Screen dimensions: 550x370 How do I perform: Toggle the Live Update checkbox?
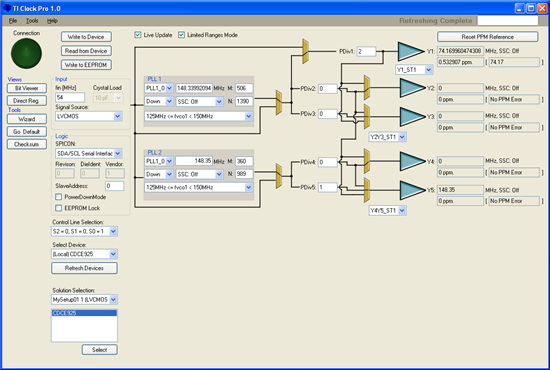pos(138,35)
